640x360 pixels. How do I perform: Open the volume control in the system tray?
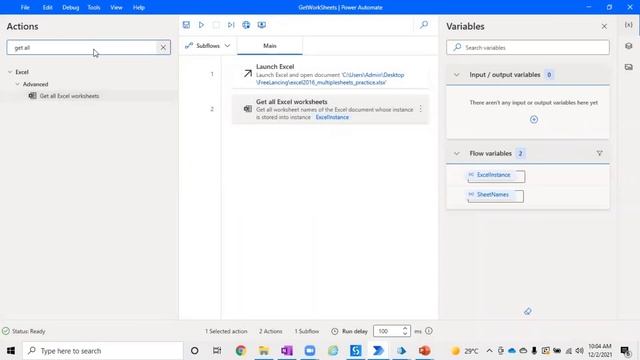click(x=580, y=351)
